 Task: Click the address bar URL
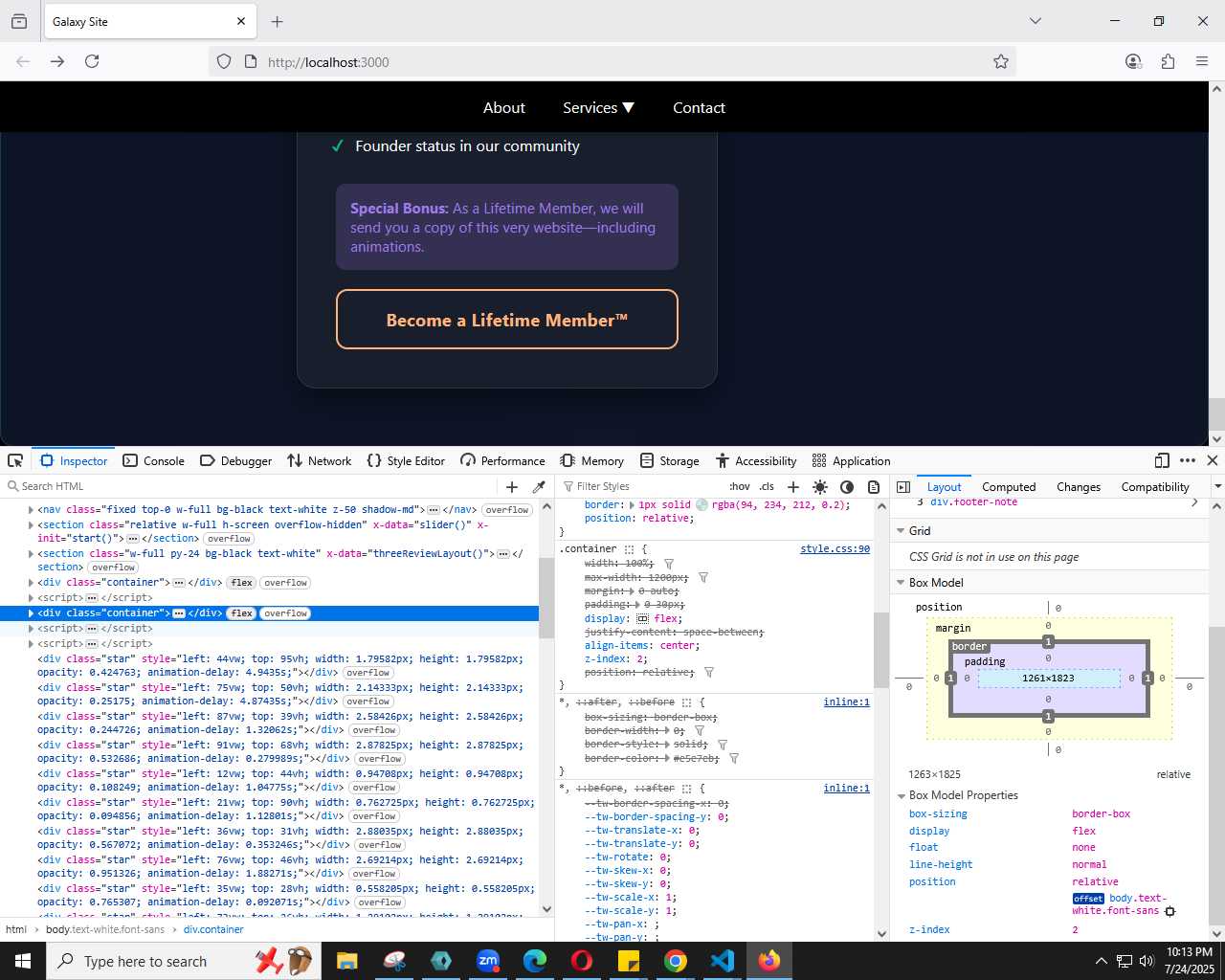click(x=328, y=62)
